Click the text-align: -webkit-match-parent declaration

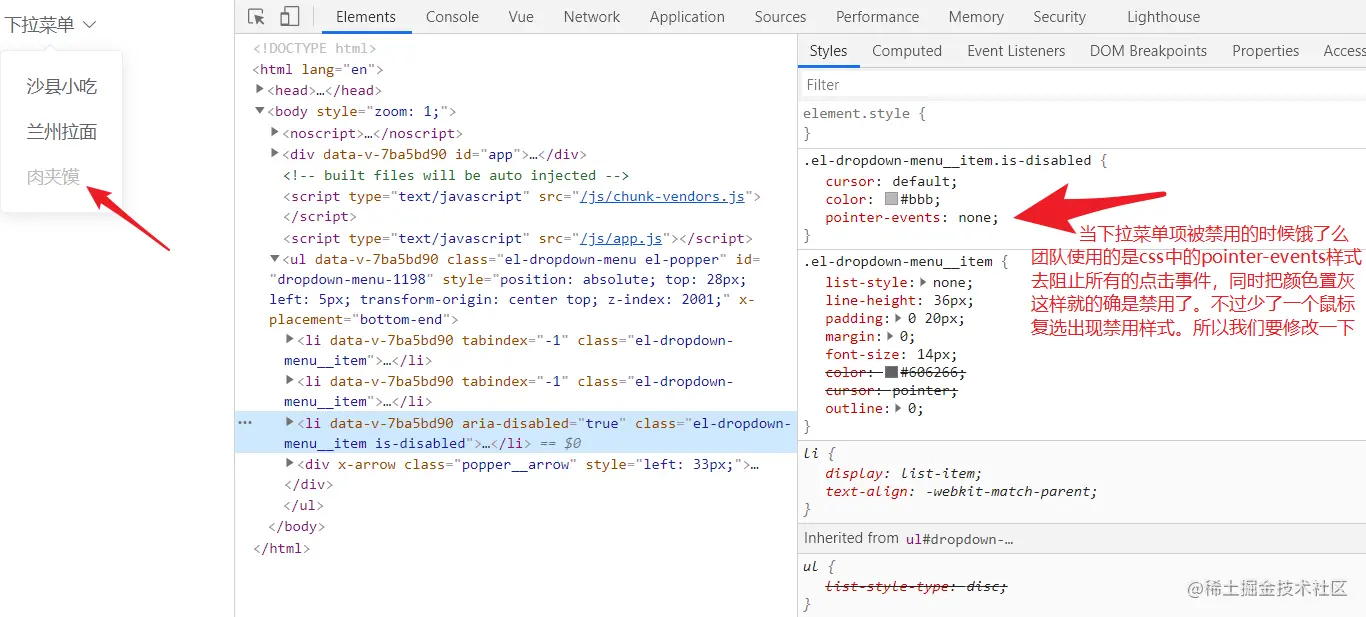tap(961, 491)
